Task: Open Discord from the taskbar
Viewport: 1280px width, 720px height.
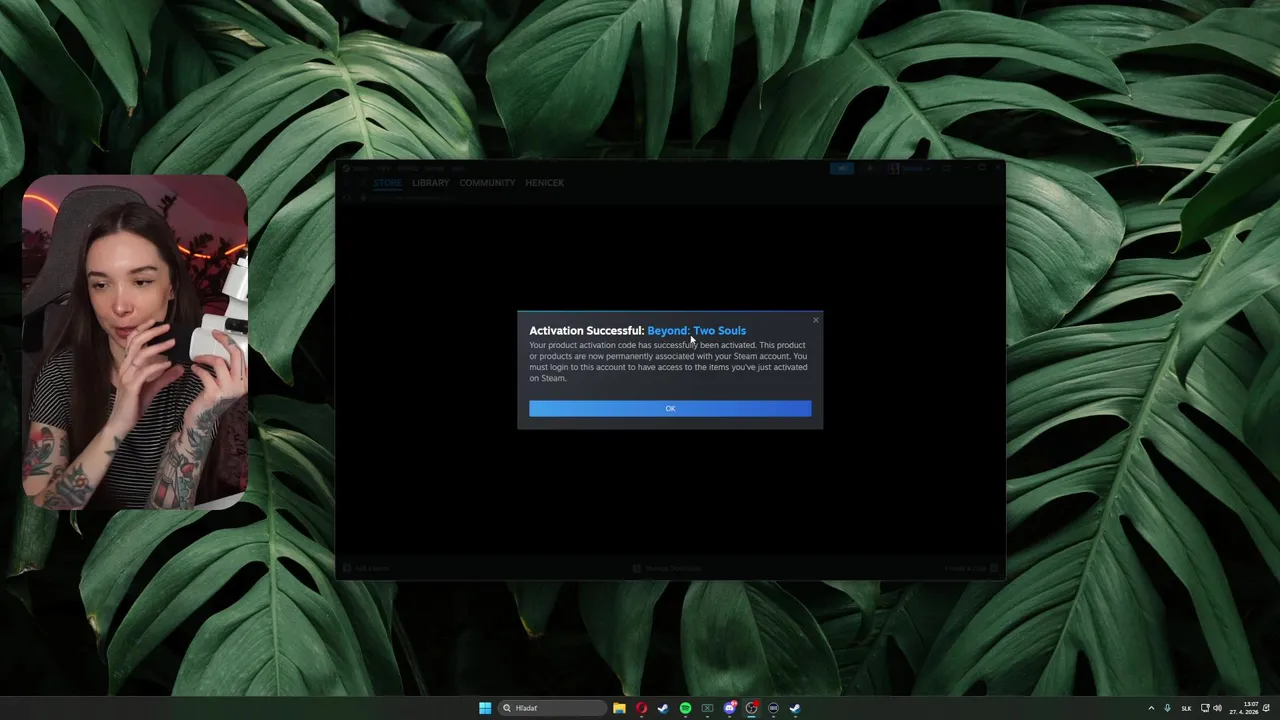Action: [730, 708]
